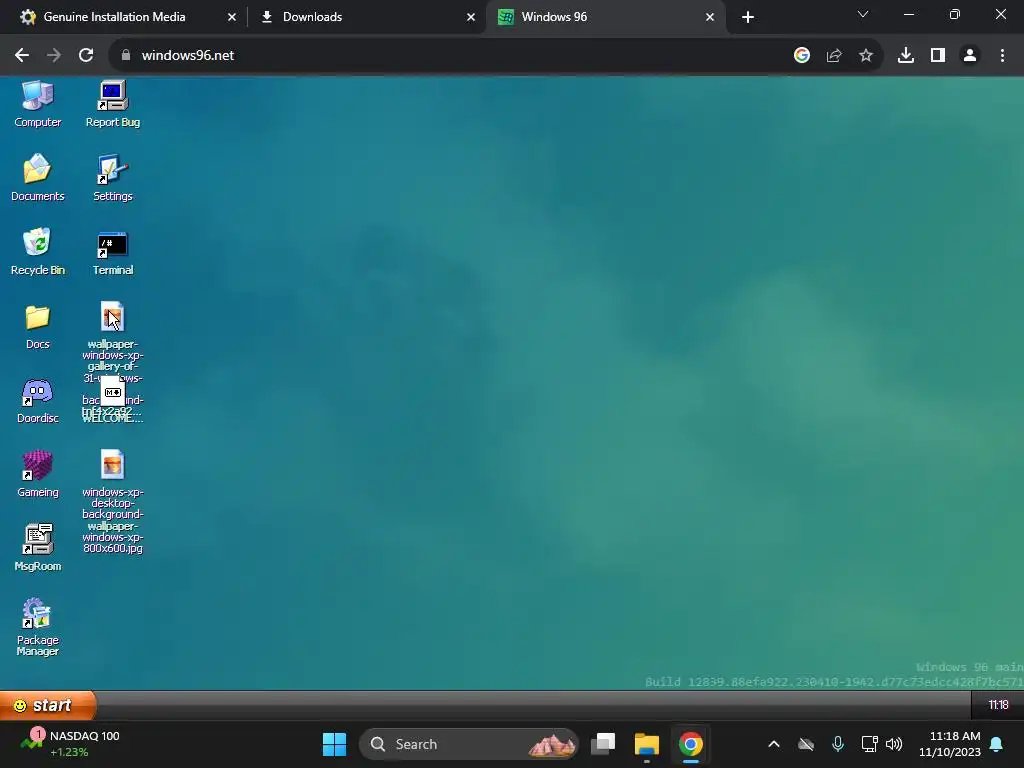Go forward in browser history
1024x768 pixels.
[54, 56]
